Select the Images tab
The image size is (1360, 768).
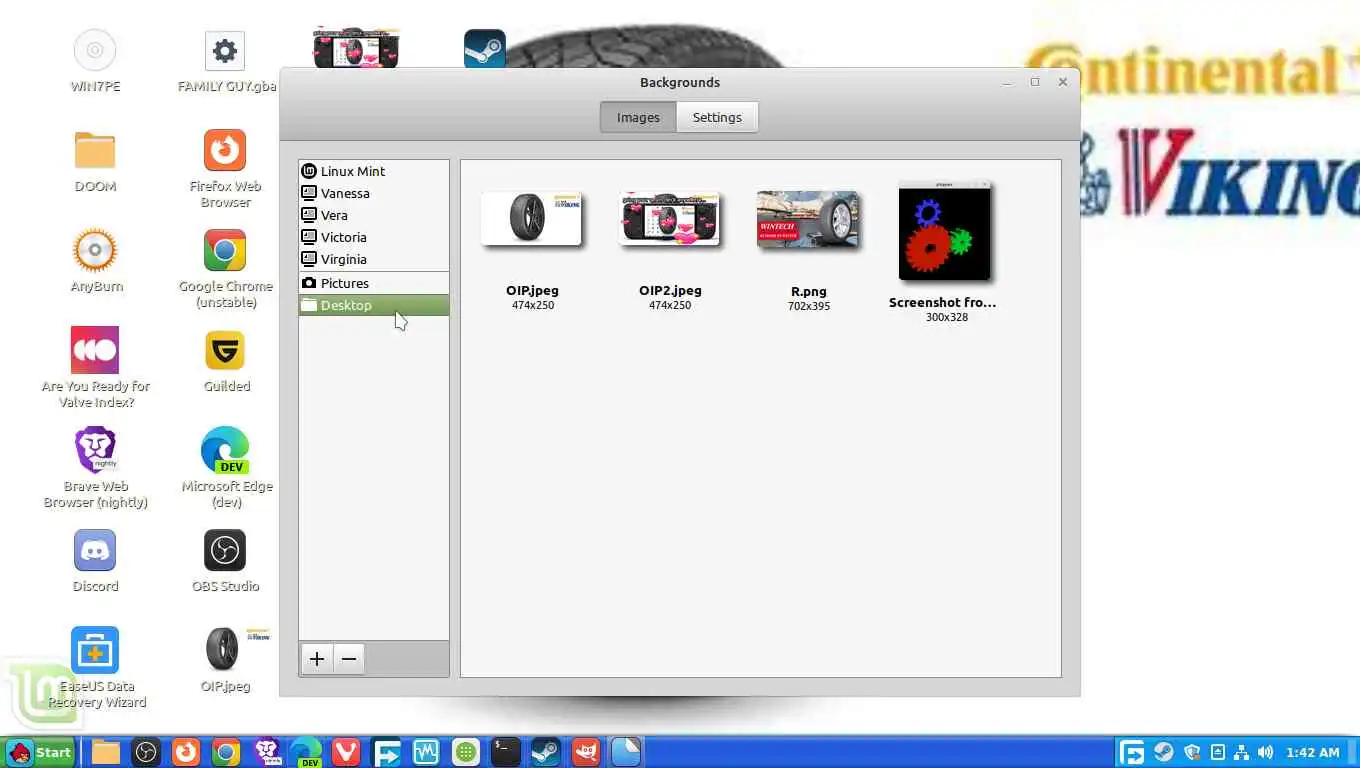(638, 117)
